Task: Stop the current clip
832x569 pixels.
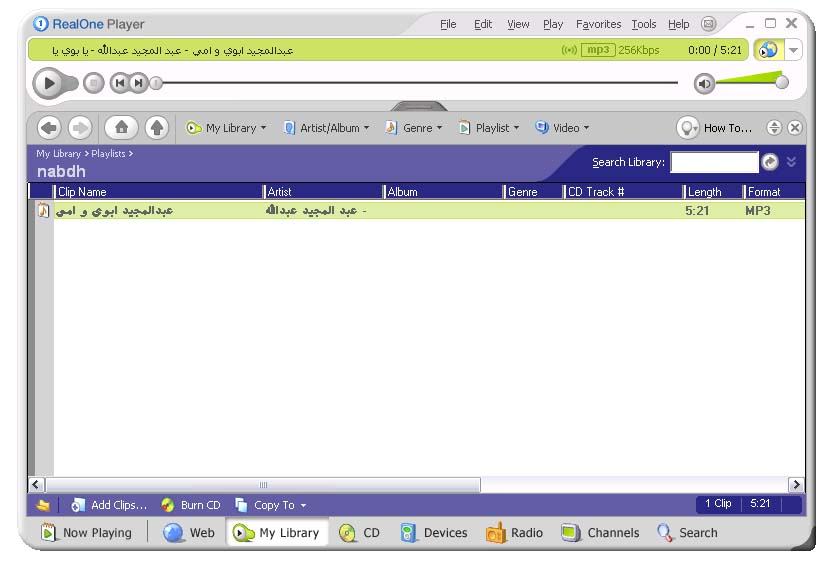Action: (x=94, y=83)
